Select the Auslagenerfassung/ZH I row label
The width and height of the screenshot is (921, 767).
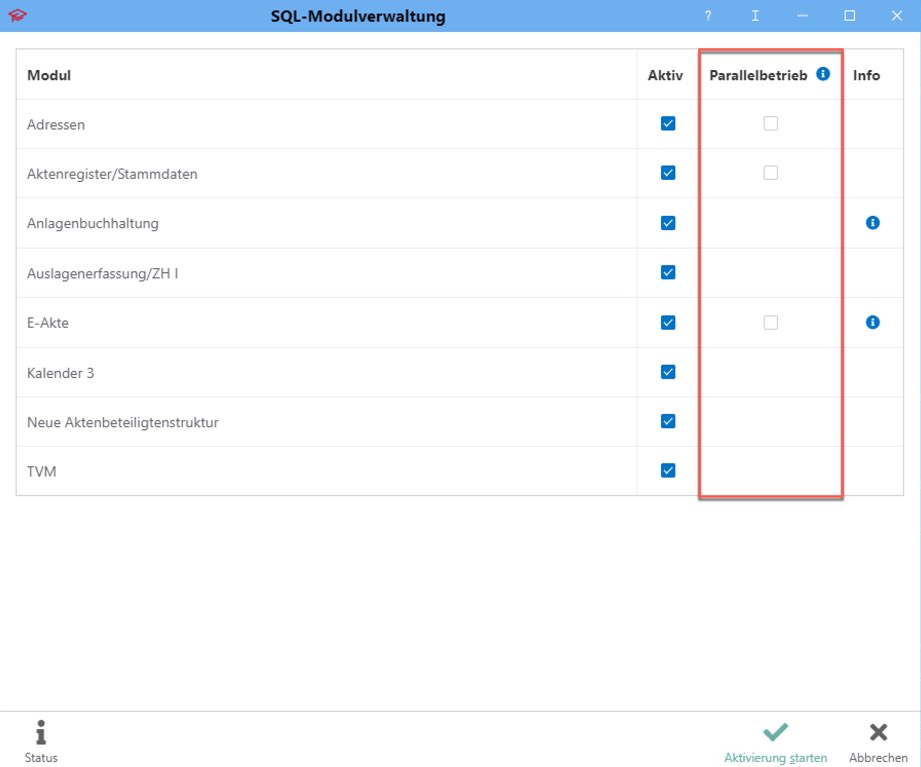(x=102, y=274)
